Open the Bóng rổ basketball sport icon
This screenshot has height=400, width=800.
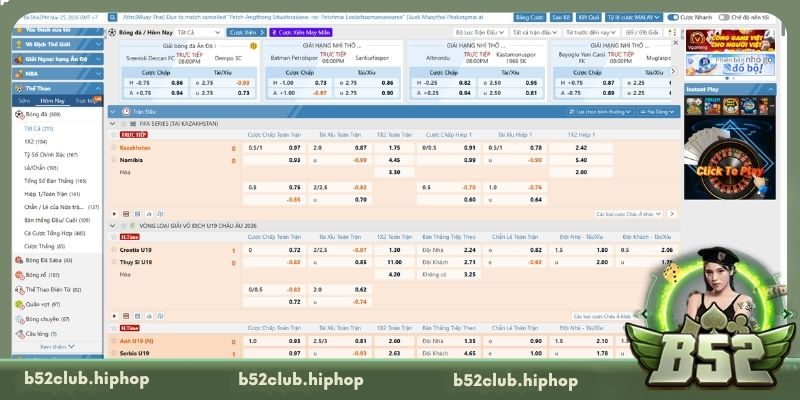(x=19, y=274)
